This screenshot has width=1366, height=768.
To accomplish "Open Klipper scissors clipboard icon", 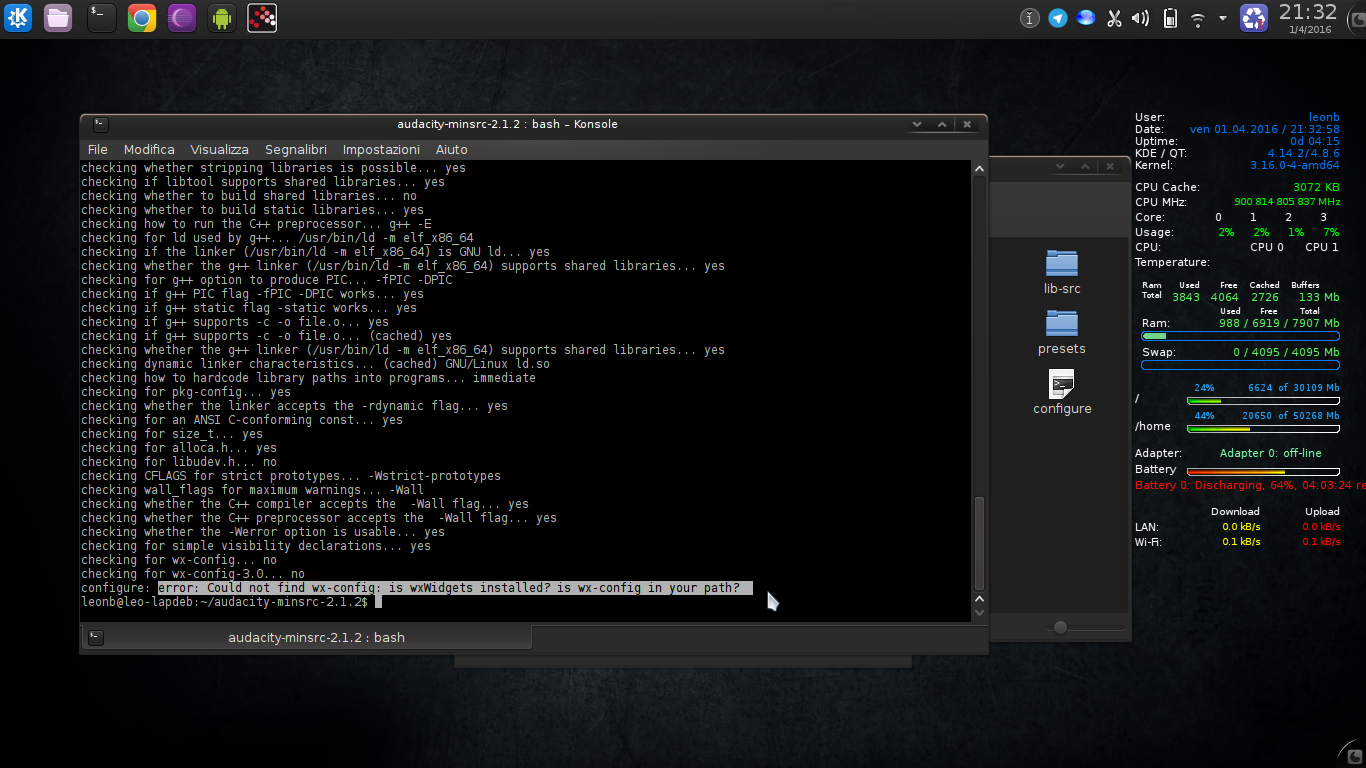I will coord(1113,18).
